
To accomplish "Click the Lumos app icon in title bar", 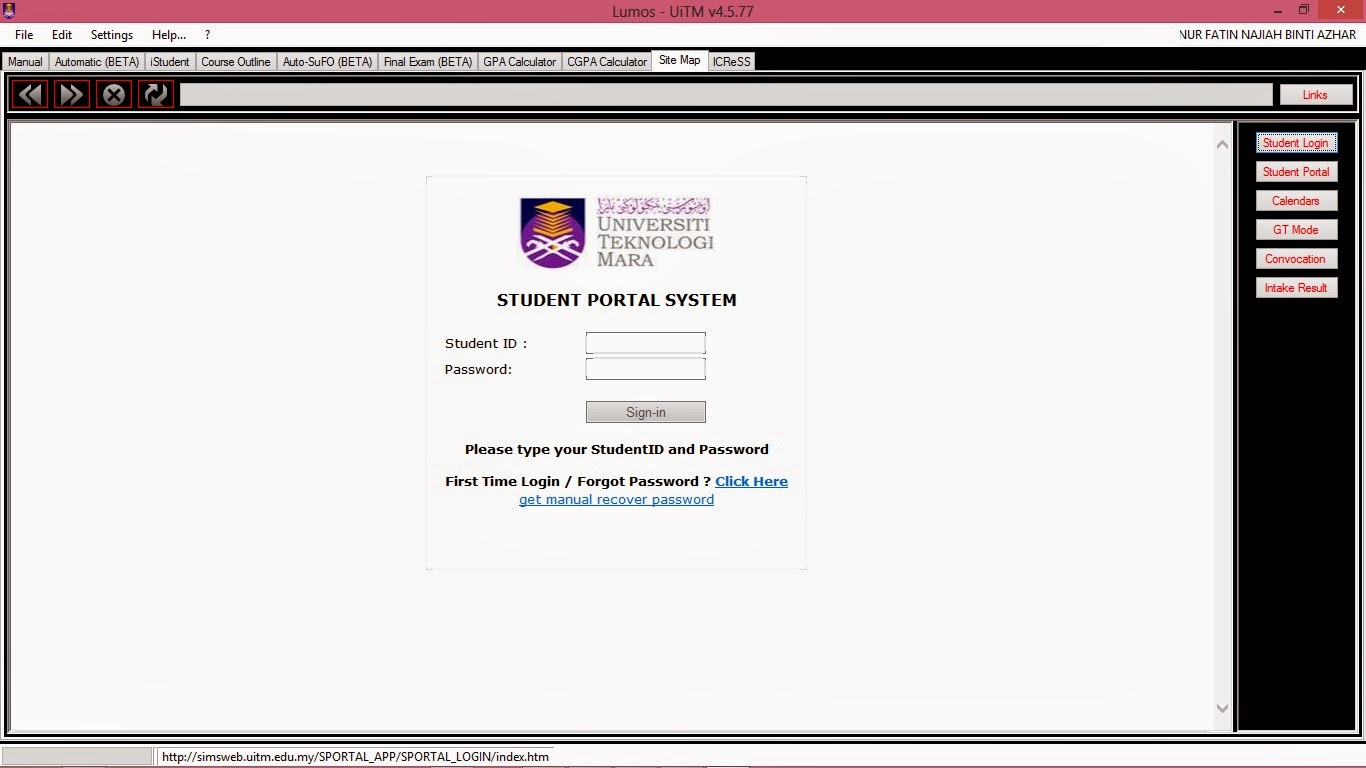I will point(10,11).
